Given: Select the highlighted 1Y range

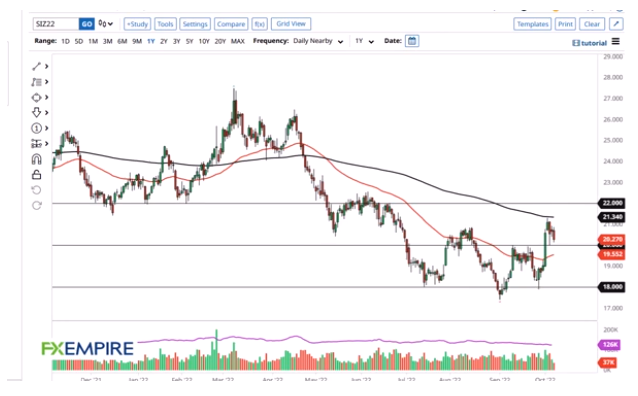Looking at the screenshot, I should [151, 41].
